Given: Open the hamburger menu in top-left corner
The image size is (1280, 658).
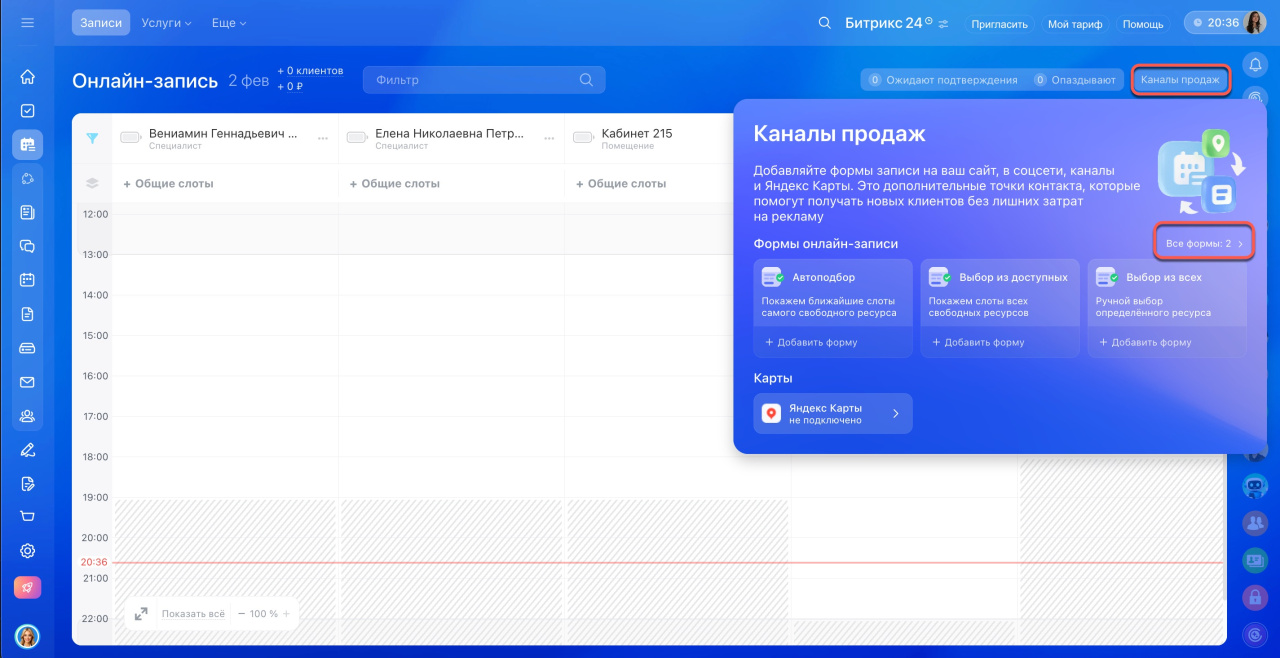Looking at the screenshot, I should (x=27, y=22).
